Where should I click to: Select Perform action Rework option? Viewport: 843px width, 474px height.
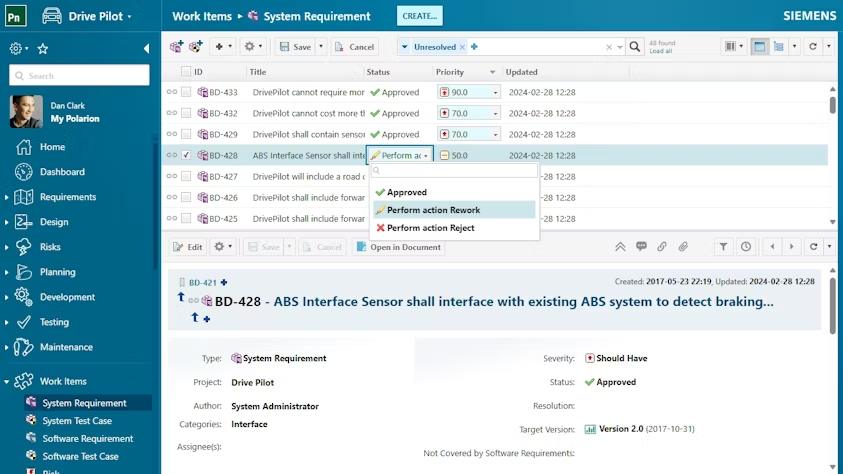point(454,210)
